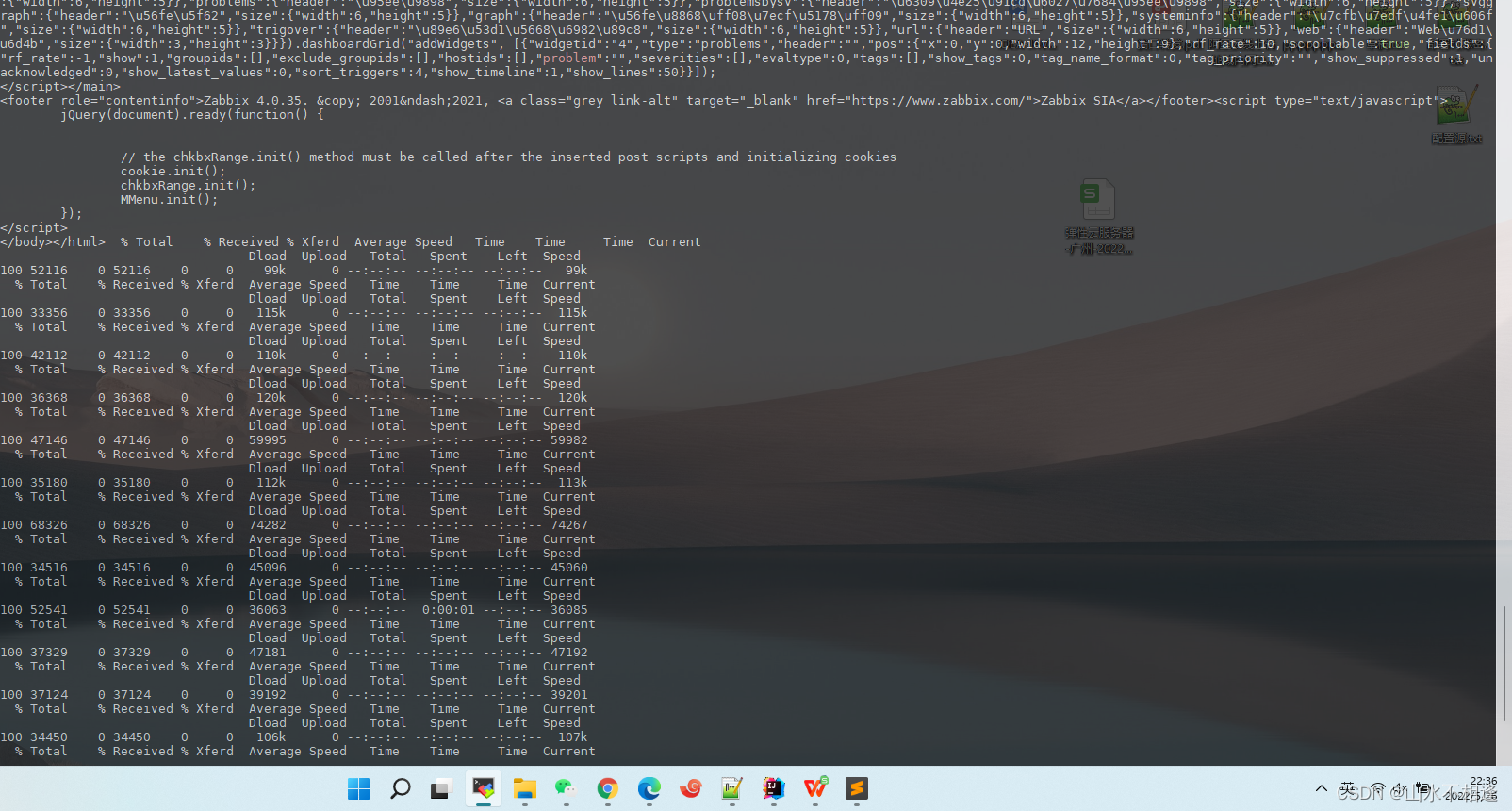The image size is (1512, 811).
Task: Click the '59995' average download speed value
Action: (x=268, y=439)
